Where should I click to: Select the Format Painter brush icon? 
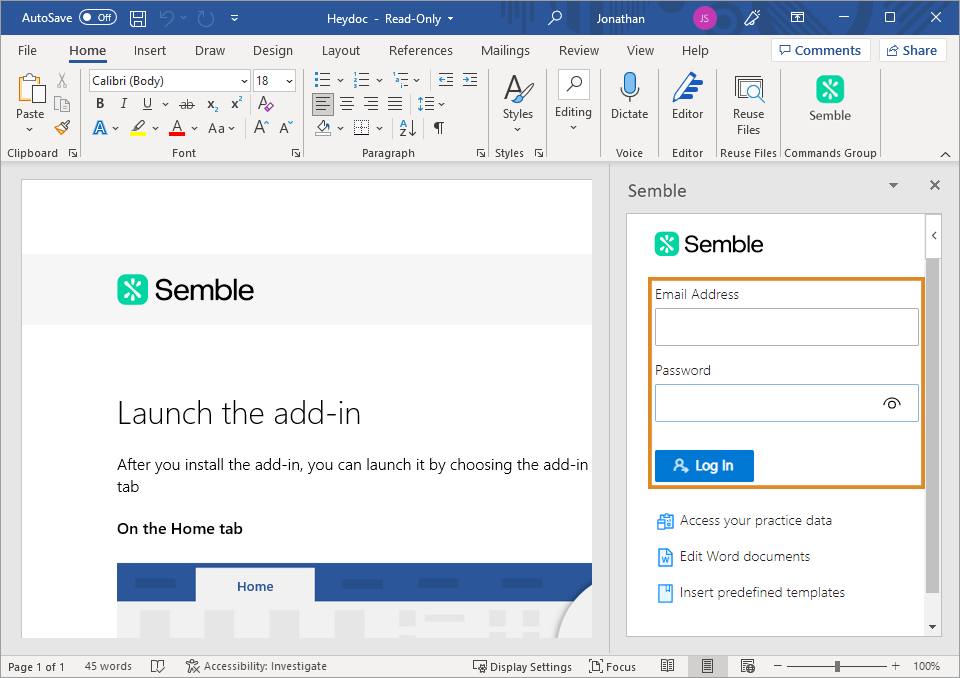[x=62, y=127]
